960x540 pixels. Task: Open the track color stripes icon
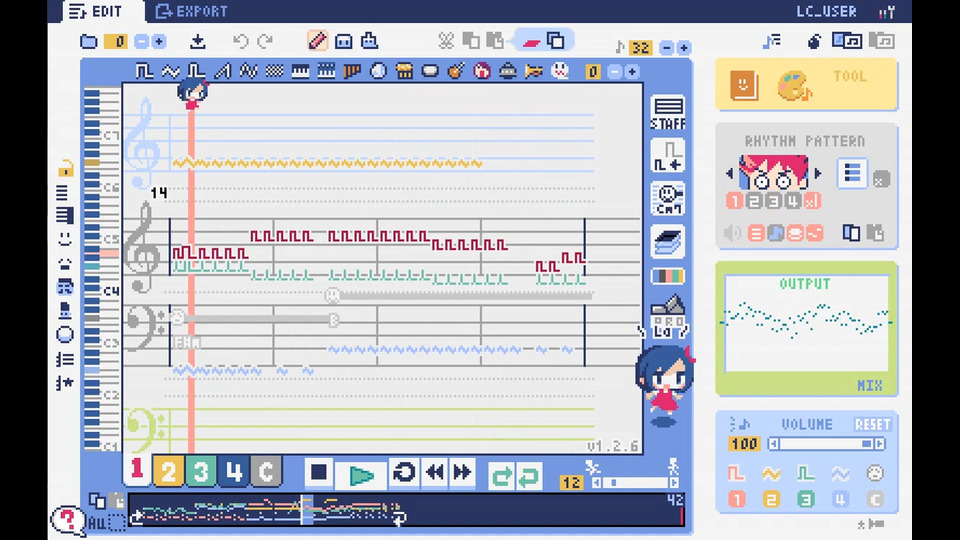[x=668, y=276]
